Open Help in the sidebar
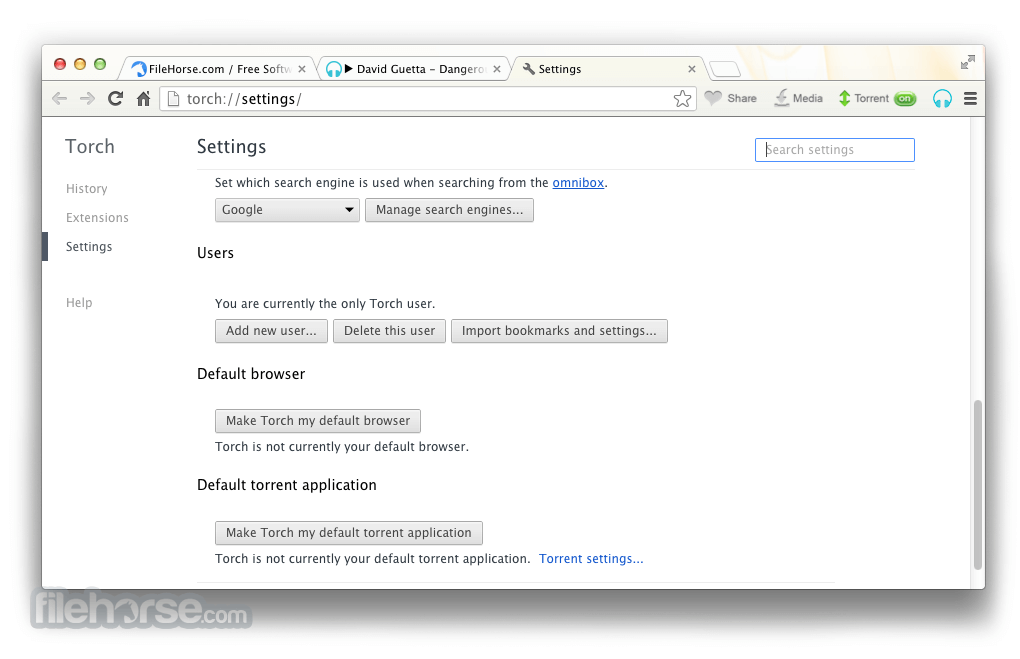Screen dimensions: 1020x659 (x=79, y=303)
